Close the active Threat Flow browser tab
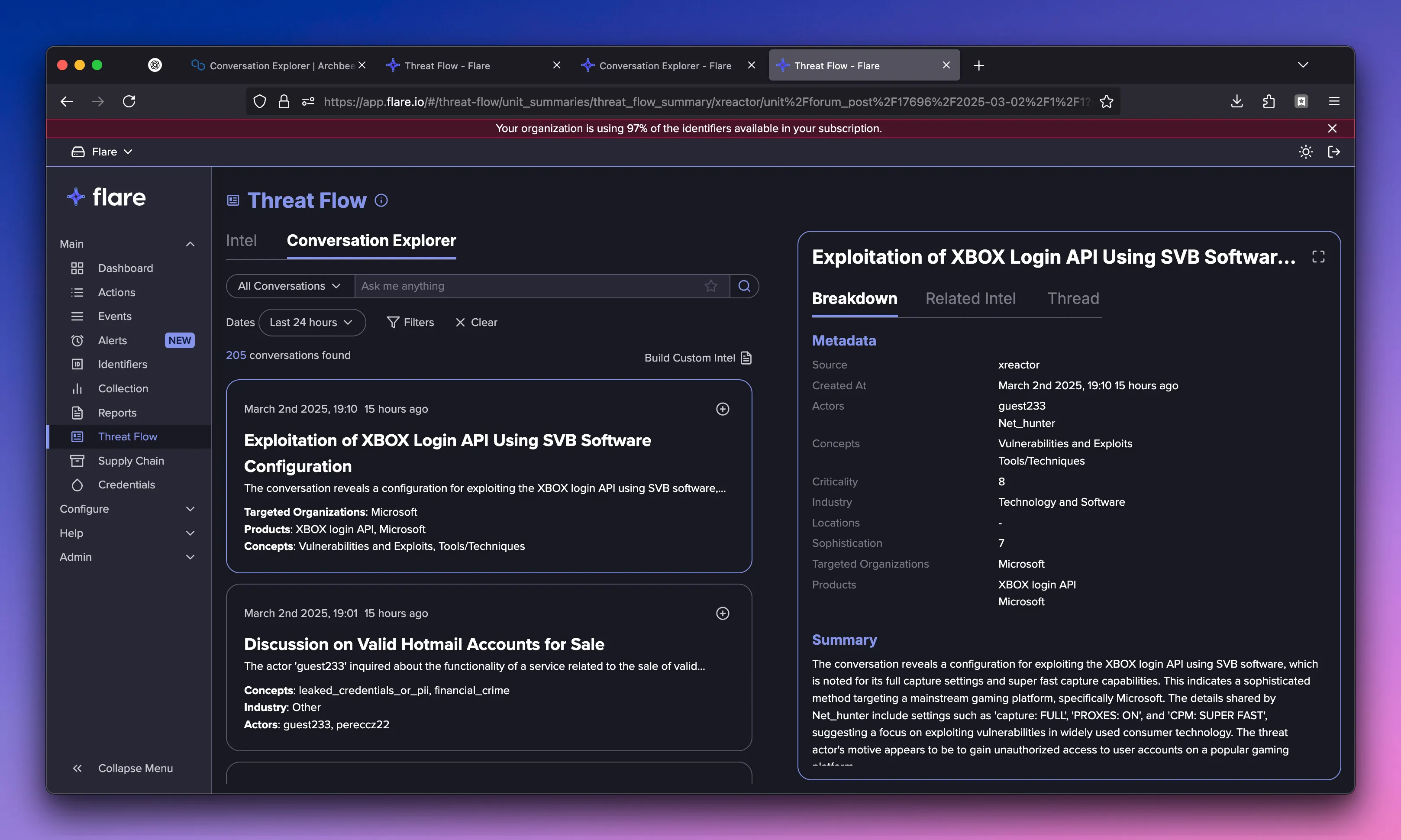 click(x=946, y=65)
